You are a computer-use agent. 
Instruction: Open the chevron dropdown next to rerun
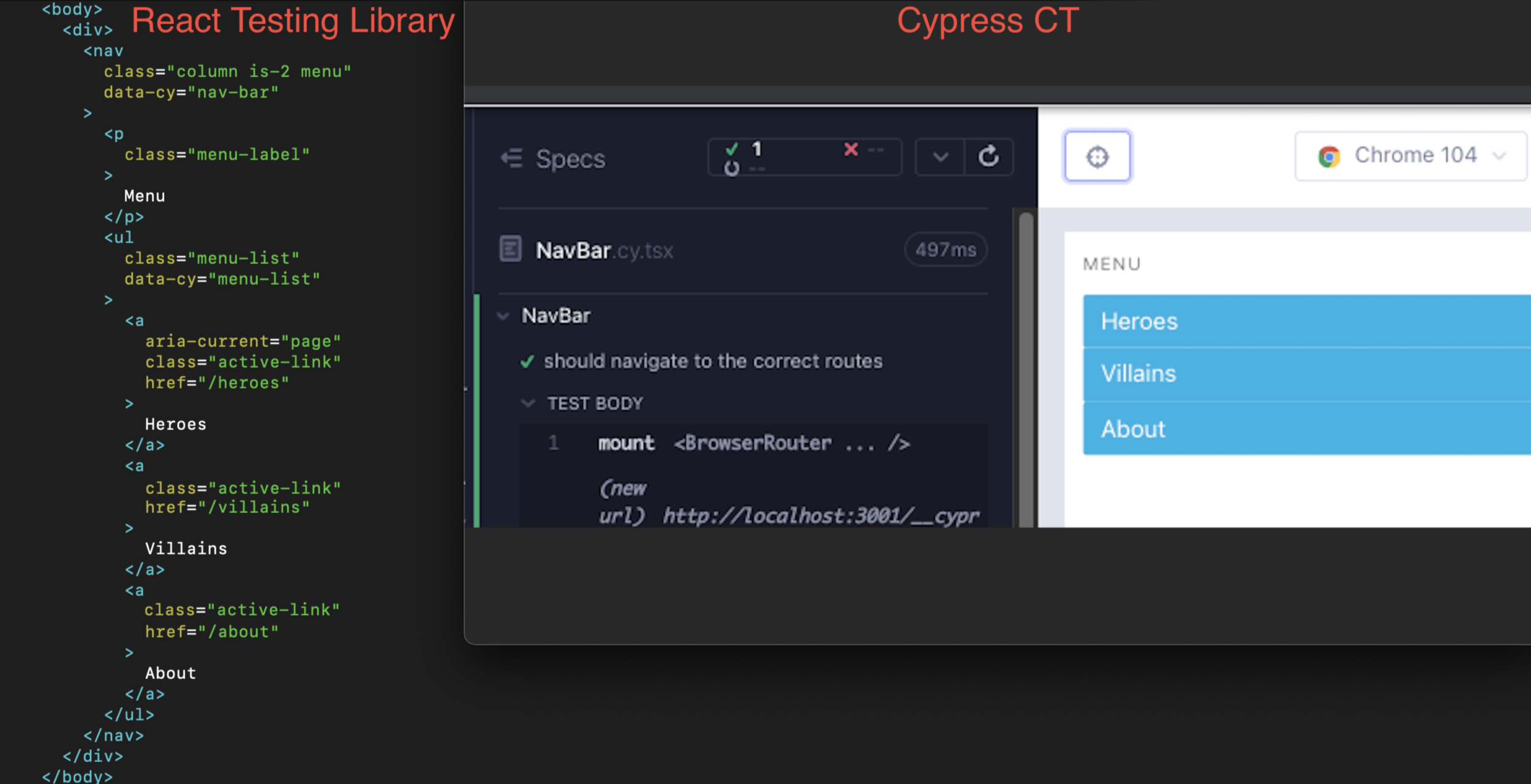point(940,157)
